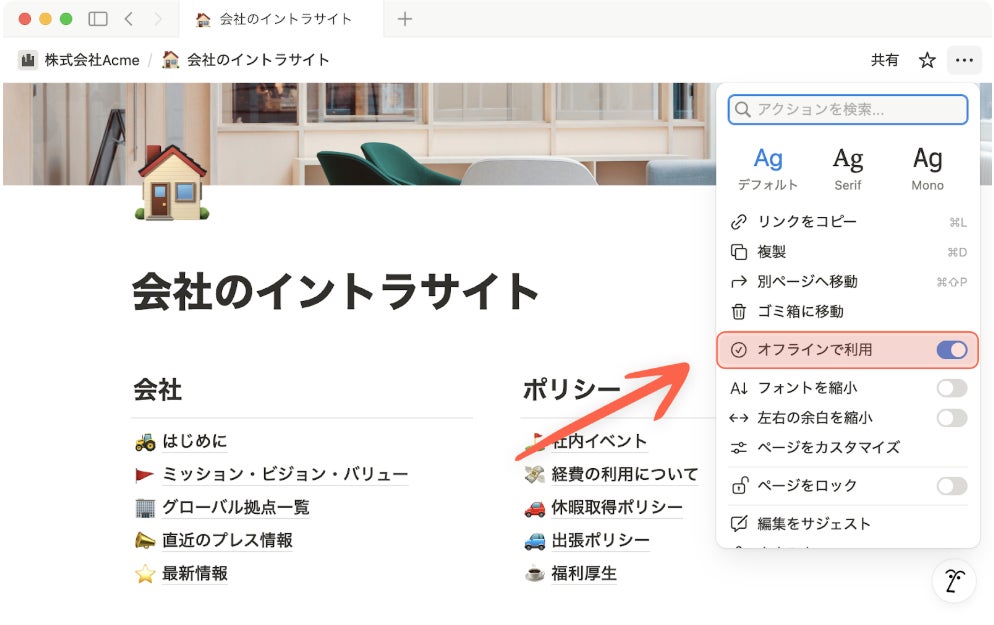Open 最新情報 page link
Screen dimensions: 994x625
(195, 573)
